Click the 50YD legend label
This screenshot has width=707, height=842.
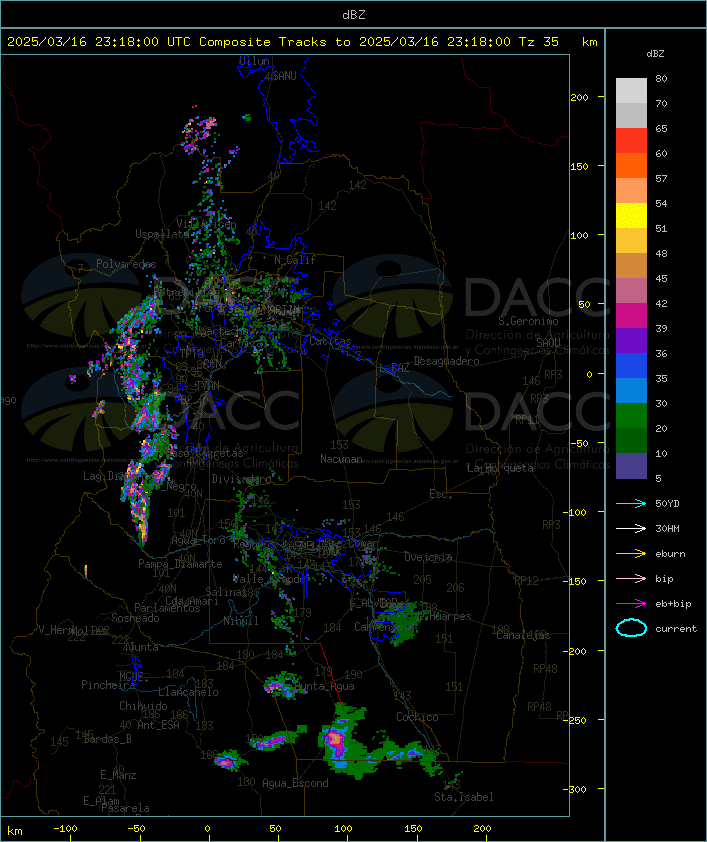[667, 504]
